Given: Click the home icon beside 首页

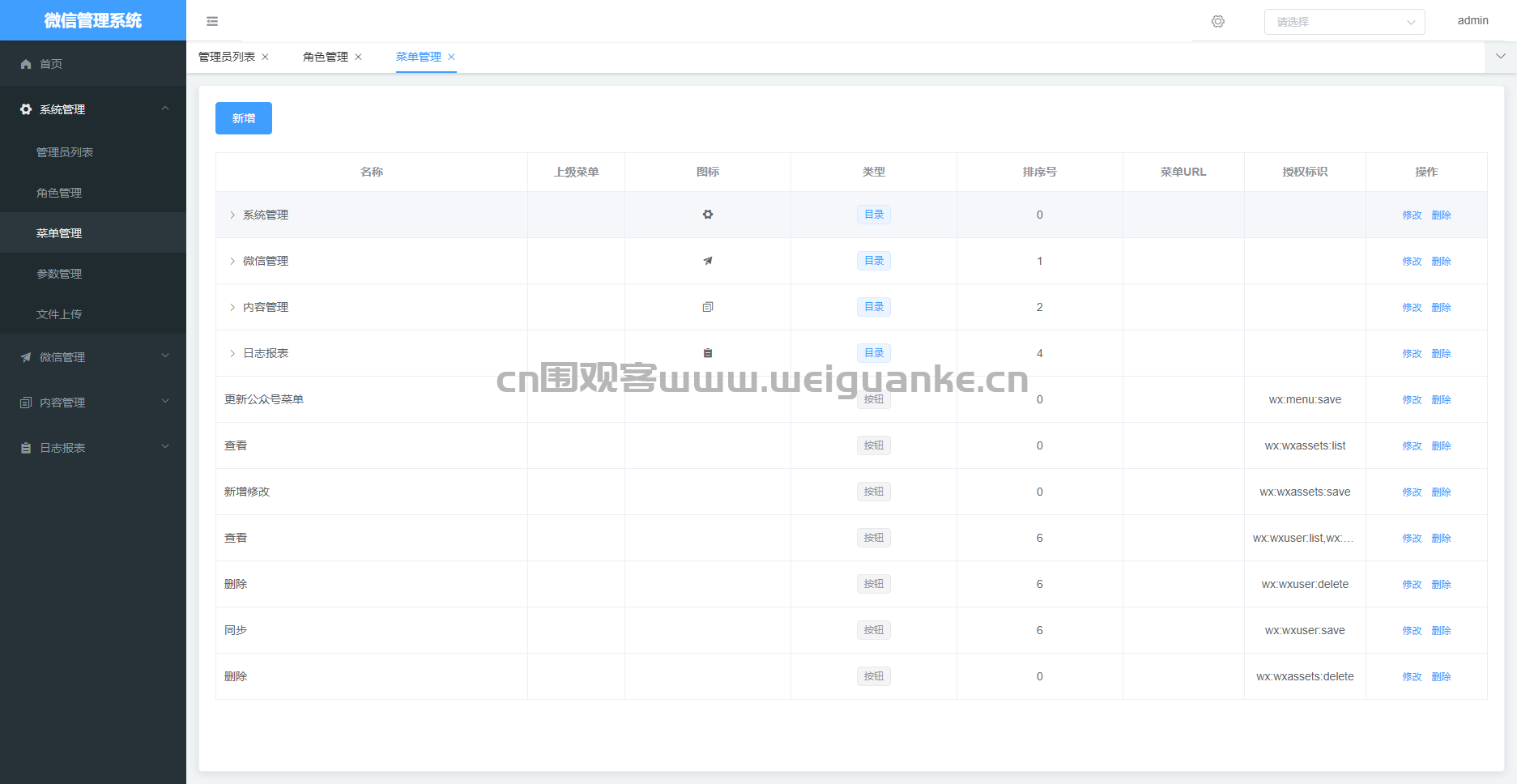Looking at the screenshot, I should pyautogui.click(x=26, y=64).
